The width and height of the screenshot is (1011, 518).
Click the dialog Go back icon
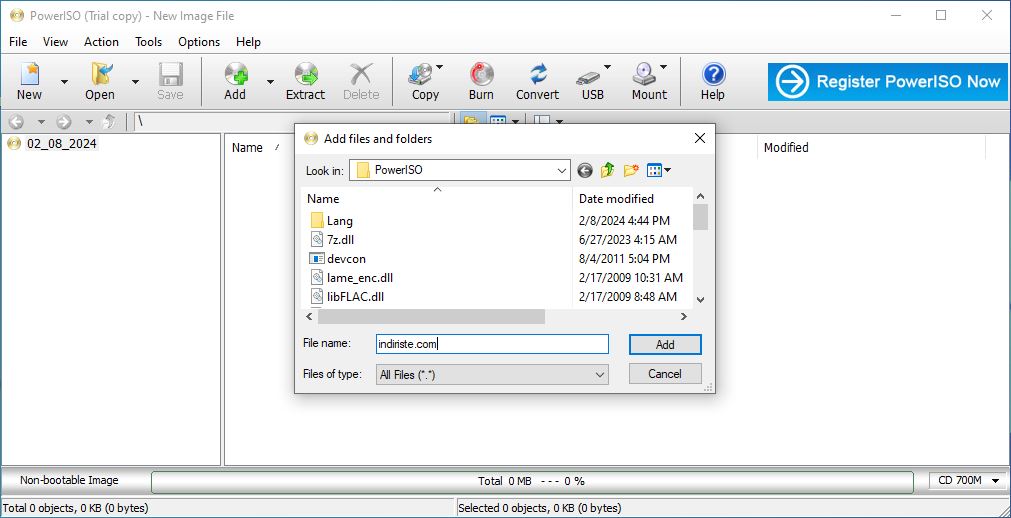click(x=585, y=170)
